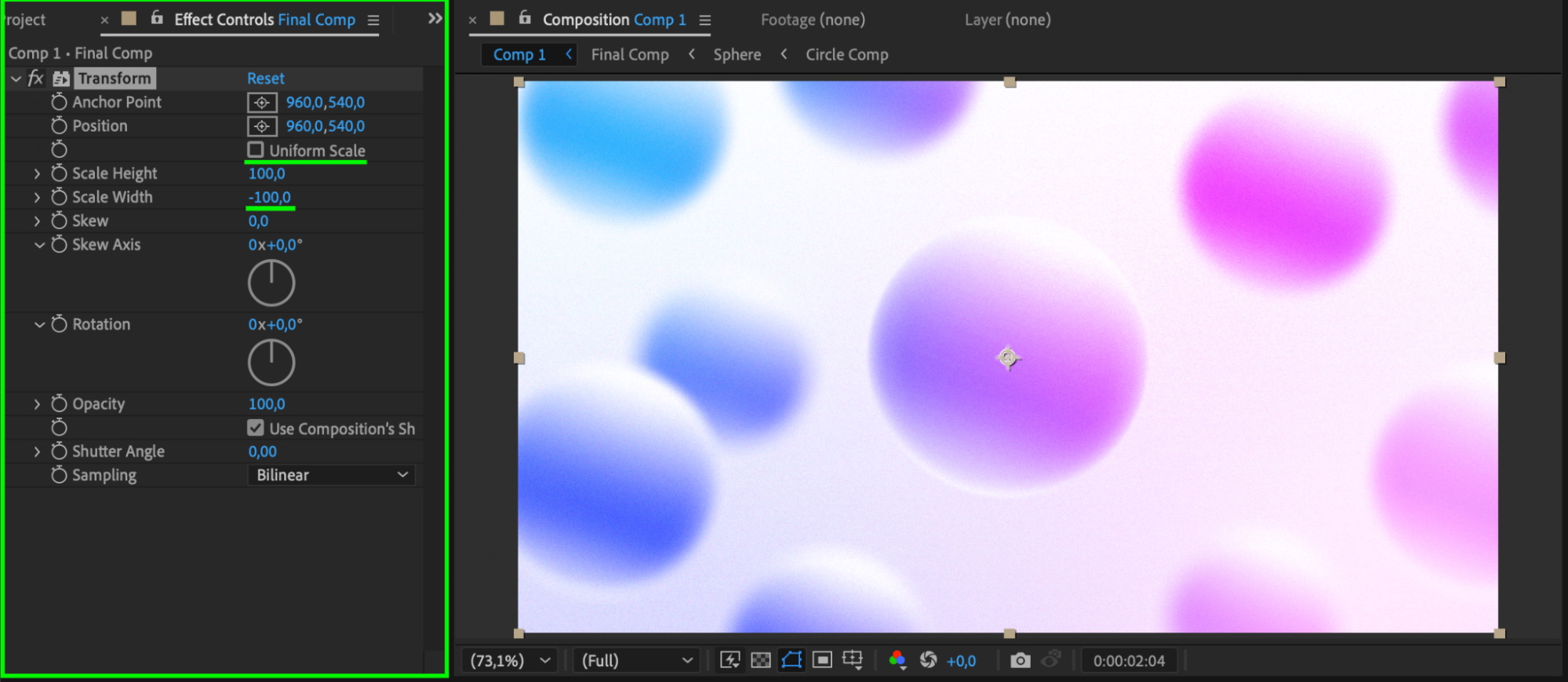Viewport: 1568px width, 682px height.
Task: Toggle the Skew stopwatch
Action: point(59,221)
